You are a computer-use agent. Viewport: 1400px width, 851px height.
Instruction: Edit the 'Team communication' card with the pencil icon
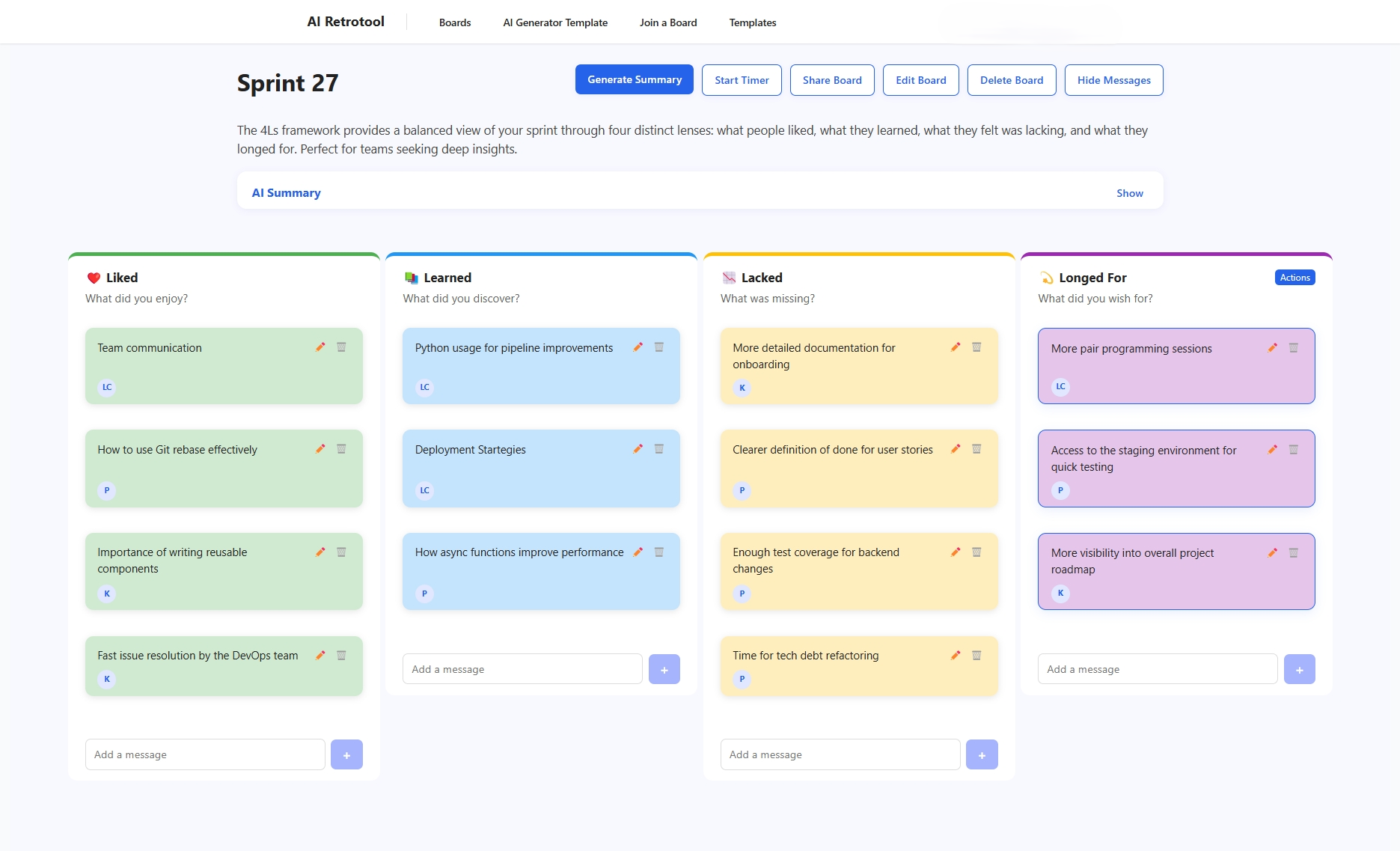320,347
